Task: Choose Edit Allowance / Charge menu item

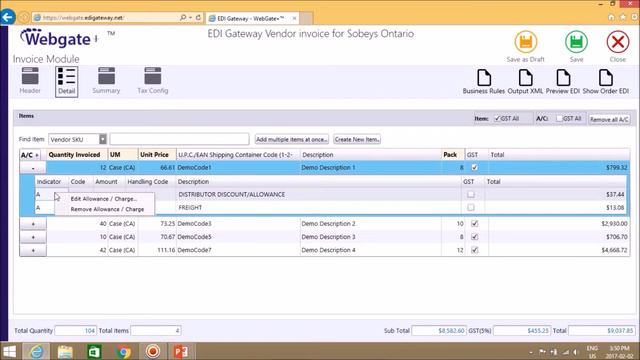Action: 104,199
